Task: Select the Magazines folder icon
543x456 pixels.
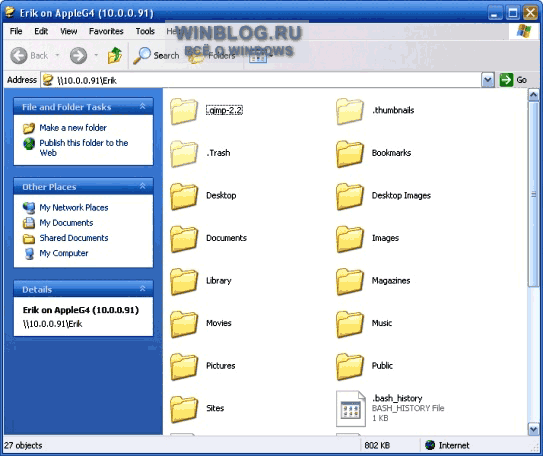Action: 350,281
